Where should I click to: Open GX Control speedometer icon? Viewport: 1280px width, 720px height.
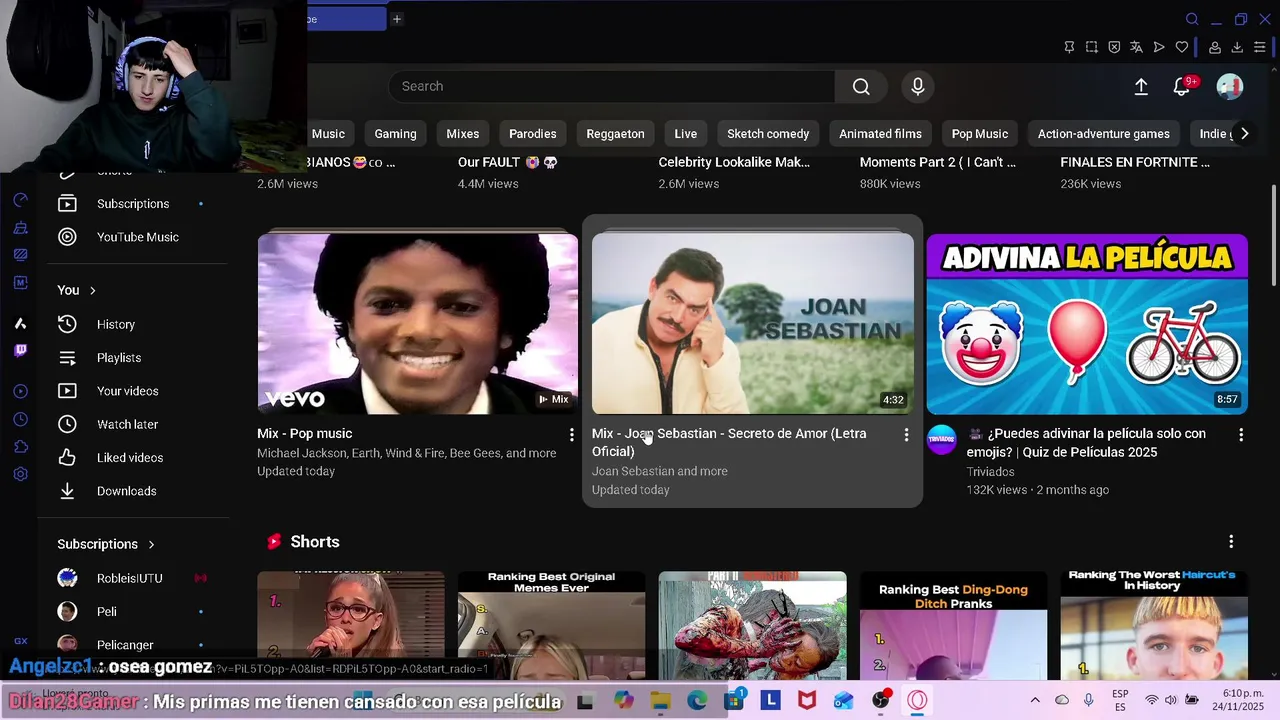[x=20, y=201]
